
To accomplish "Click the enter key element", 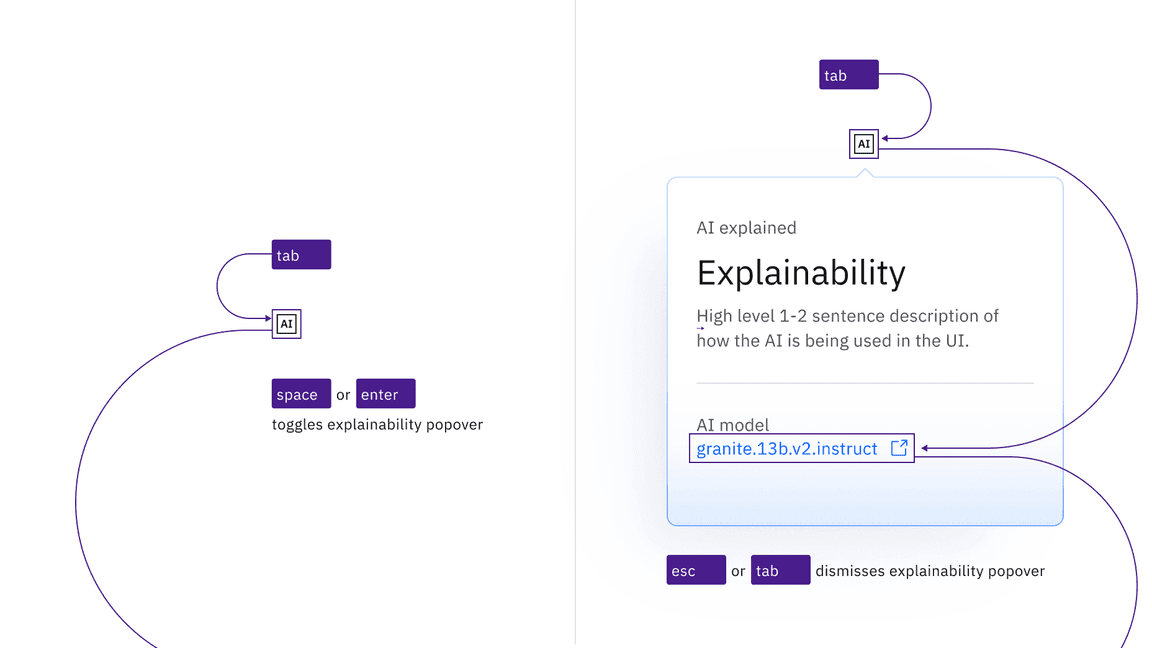I will 385,393.
